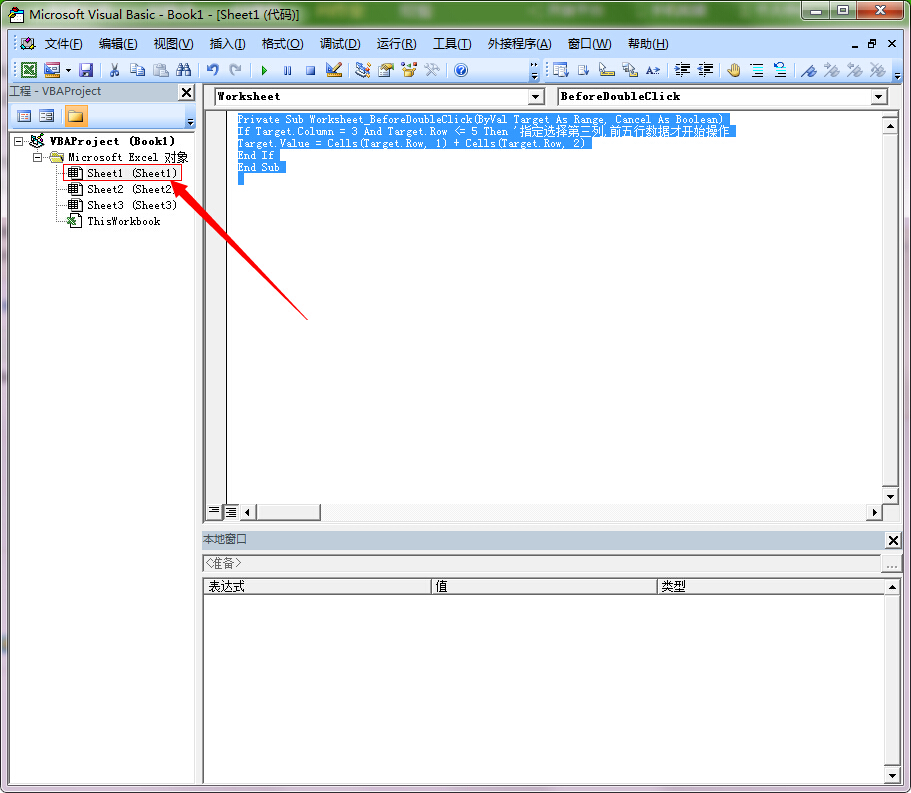This screenshot has width=911, height=793.
Task: Click the Uncomment Block icon
Action: 780,70
